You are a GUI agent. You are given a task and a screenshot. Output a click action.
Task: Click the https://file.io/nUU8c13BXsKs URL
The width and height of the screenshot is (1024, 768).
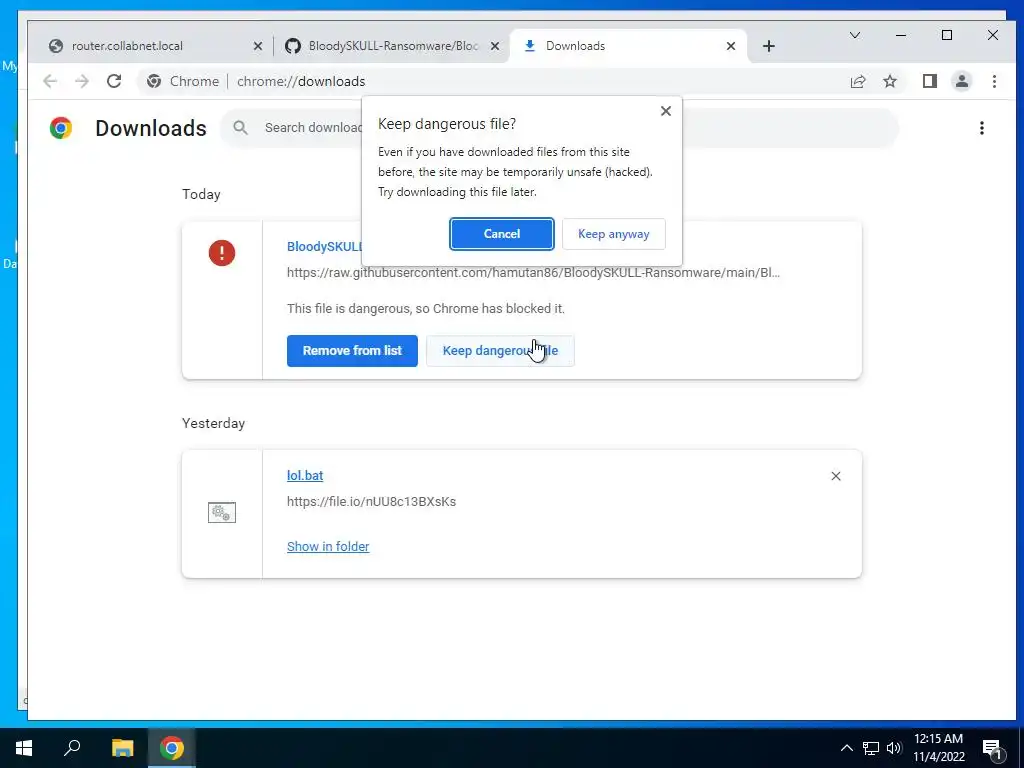click(x=372, y=502)
